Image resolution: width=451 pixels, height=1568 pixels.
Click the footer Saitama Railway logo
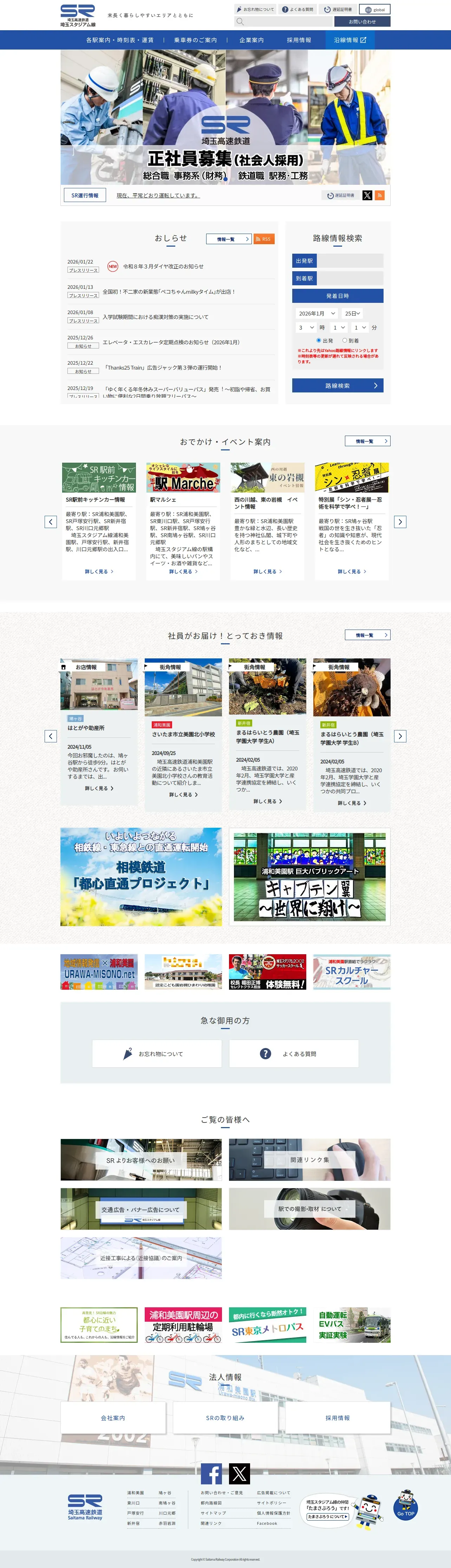tap(85, 1507)
